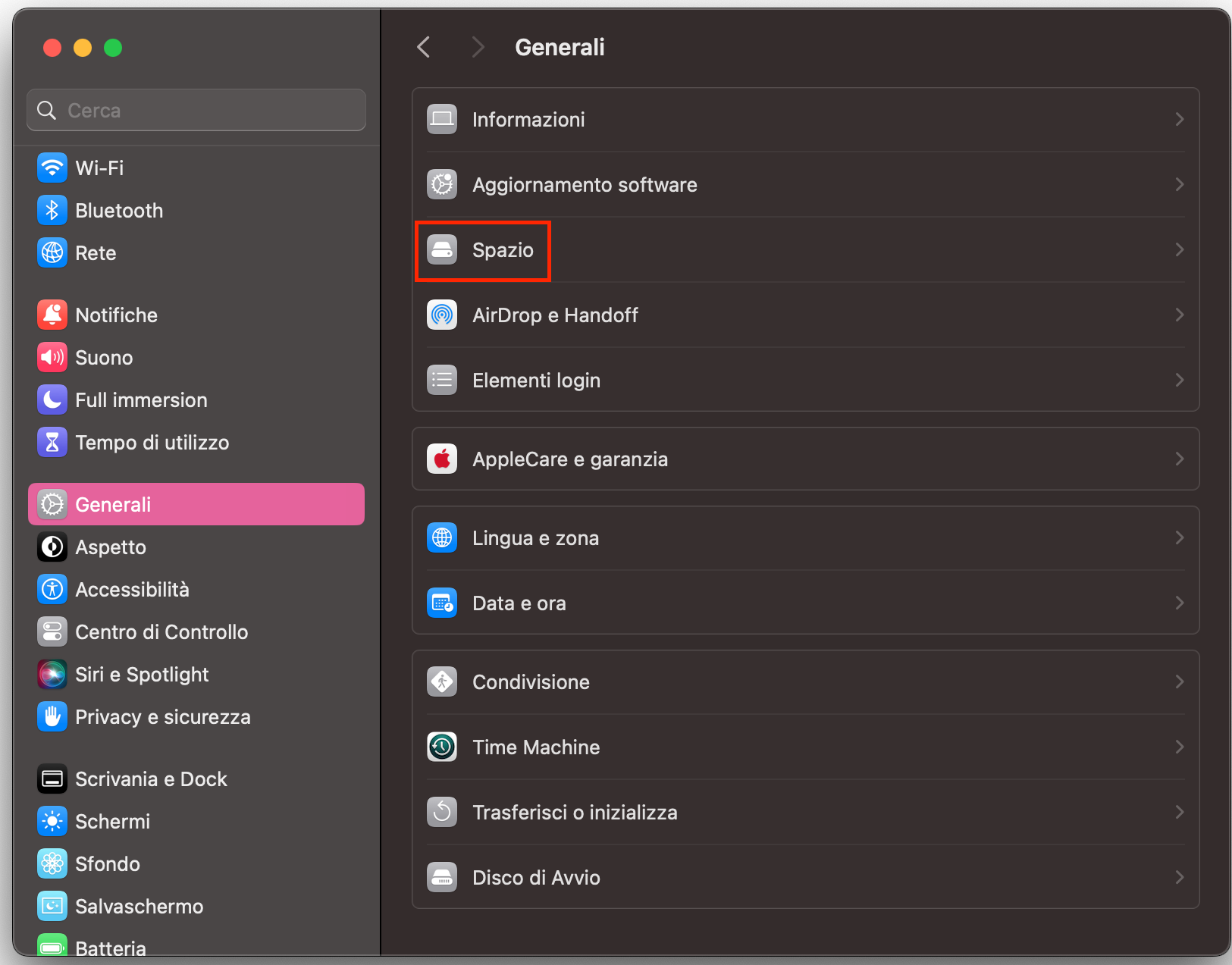Expand the Informazioni row chevron
The width and height of the screenshot is (1232, 965).
point(1179,119)
